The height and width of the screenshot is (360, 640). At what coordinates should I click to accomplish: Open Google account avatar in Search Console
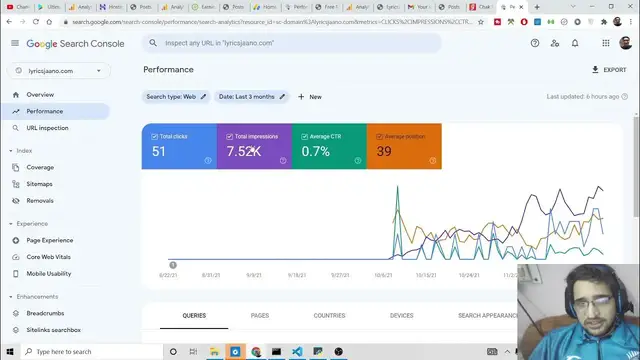tap(625, 43)
